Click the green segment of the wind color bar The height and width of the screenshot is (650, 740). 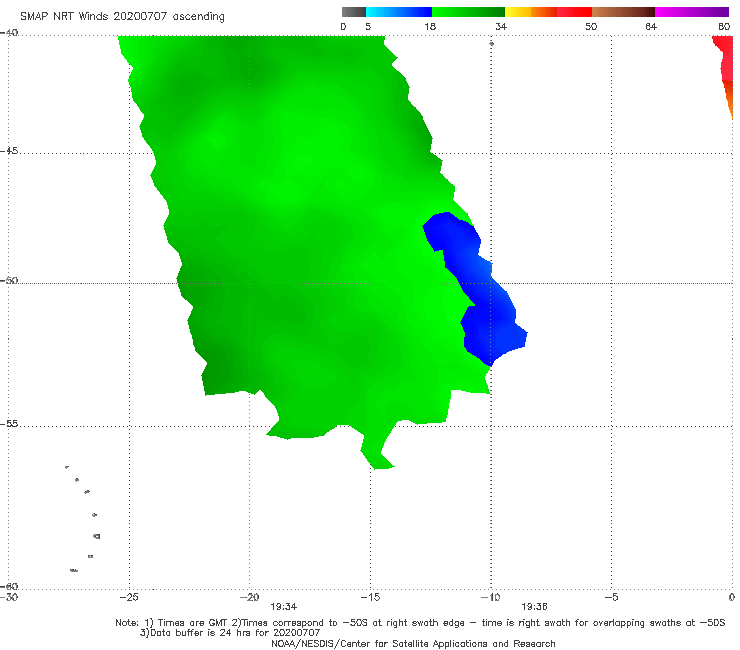(469, 12)
